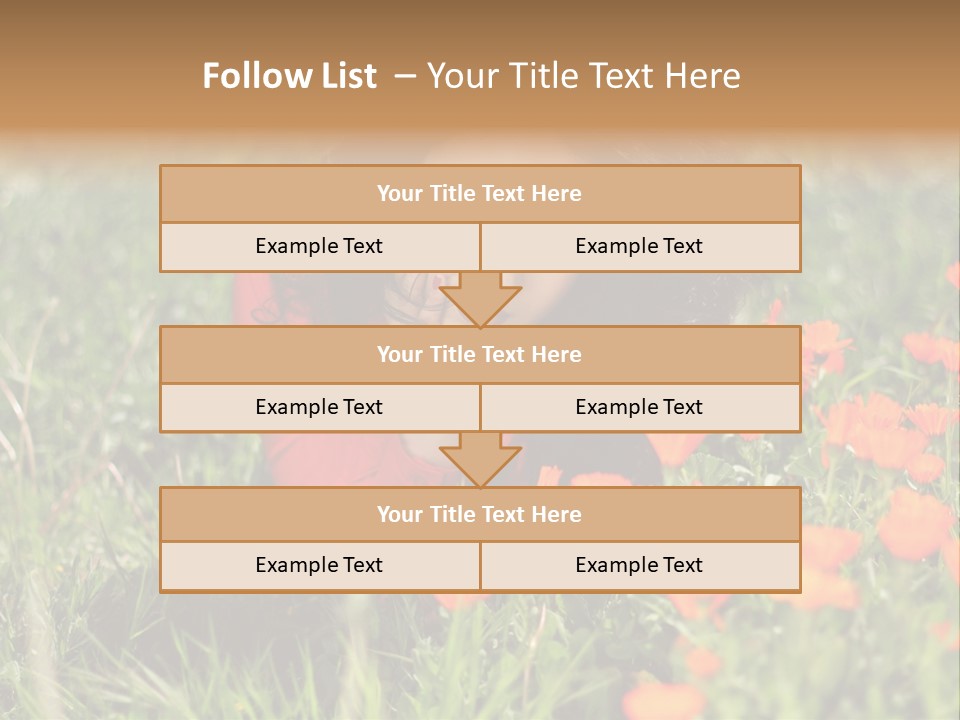Select the third block's "Your Title Text Here" header

pyautogui.click(x=479, y=514)
